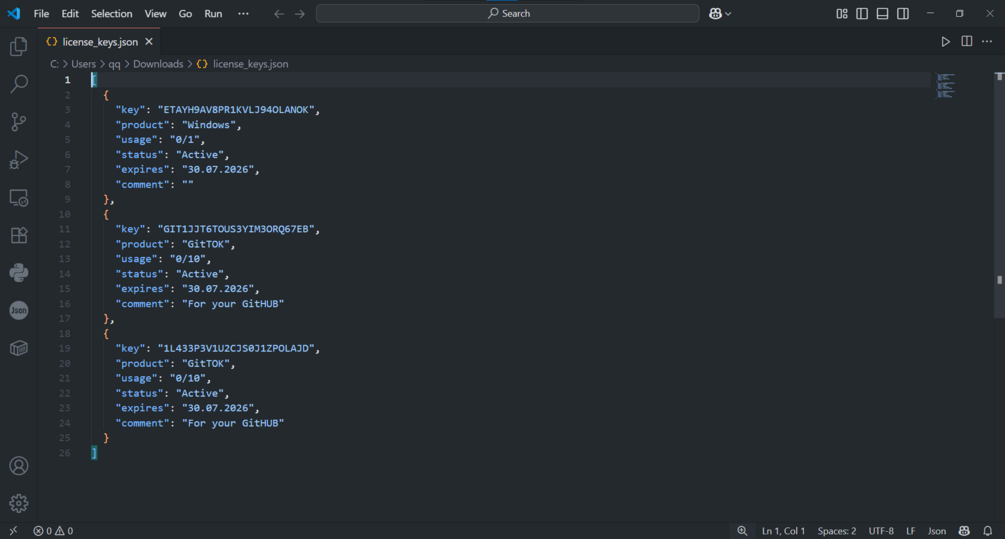The width and height of the screenshot is (1005, 539).
Task: Open the Edit menu
Action: click(70, 13)
